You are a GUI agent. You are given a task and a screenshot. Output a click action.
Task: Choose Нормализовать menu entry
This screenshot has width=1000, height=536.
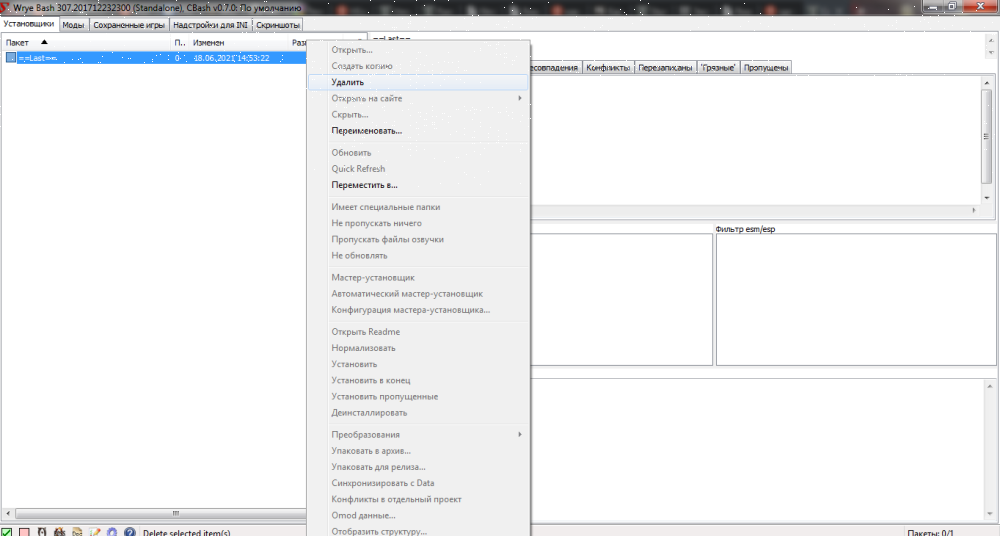(x=418, y=348)
